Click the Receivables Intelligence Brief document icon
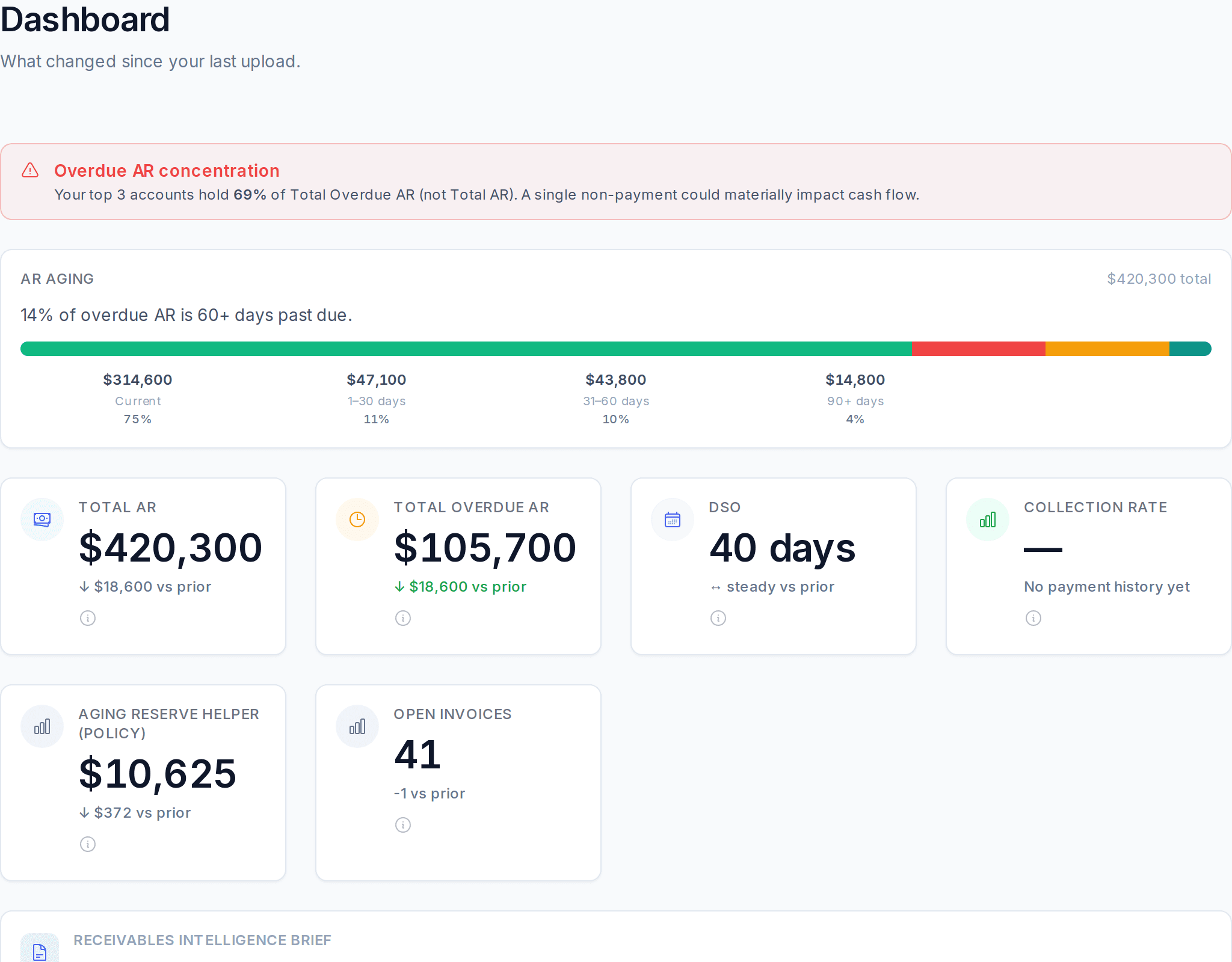Viewport: 1232px width, 962px height. pyautogui.click(x=40, y=952)
